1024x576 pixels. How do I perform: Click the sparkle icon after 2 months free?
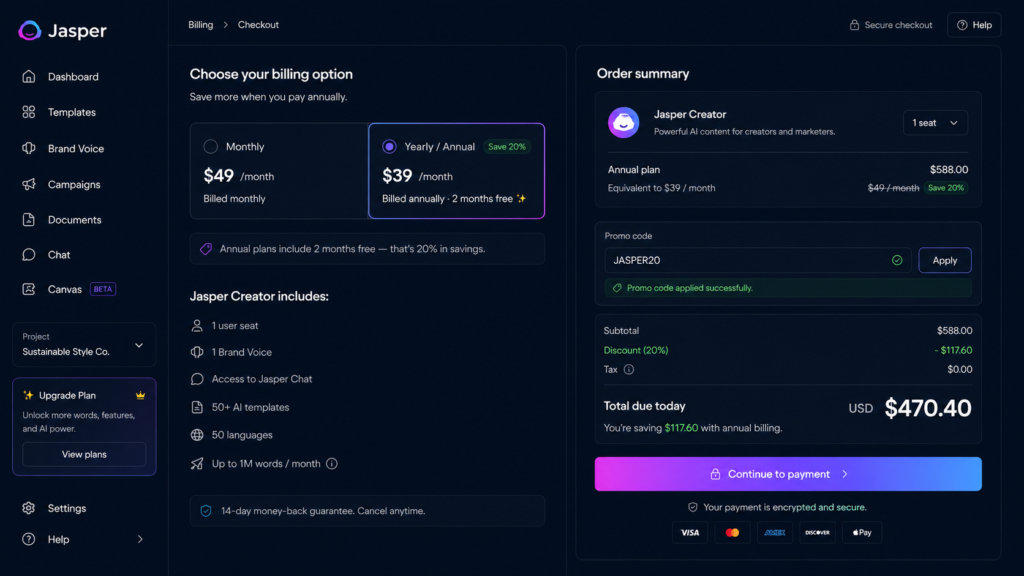coord(521,199)
